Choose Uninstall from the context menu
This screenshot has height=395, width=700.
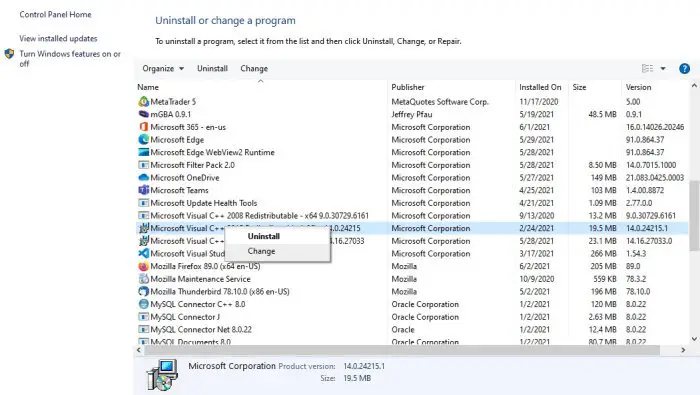pos(263,236)
